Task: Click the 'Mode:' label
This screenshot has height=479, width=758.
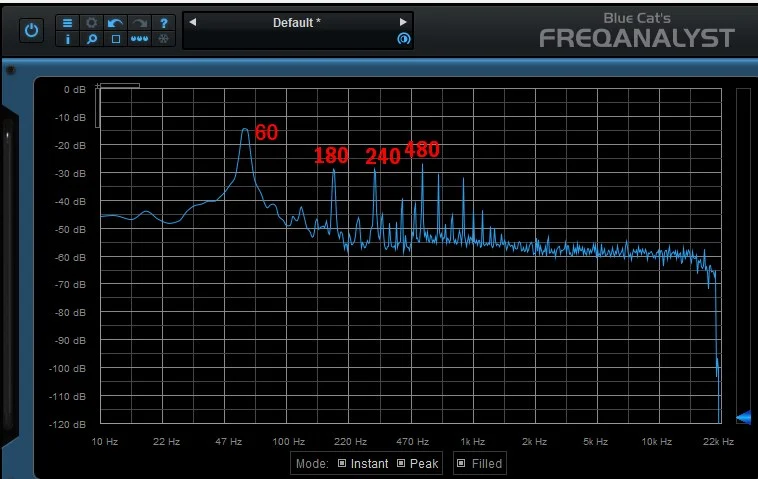Action: pos(312,464)
